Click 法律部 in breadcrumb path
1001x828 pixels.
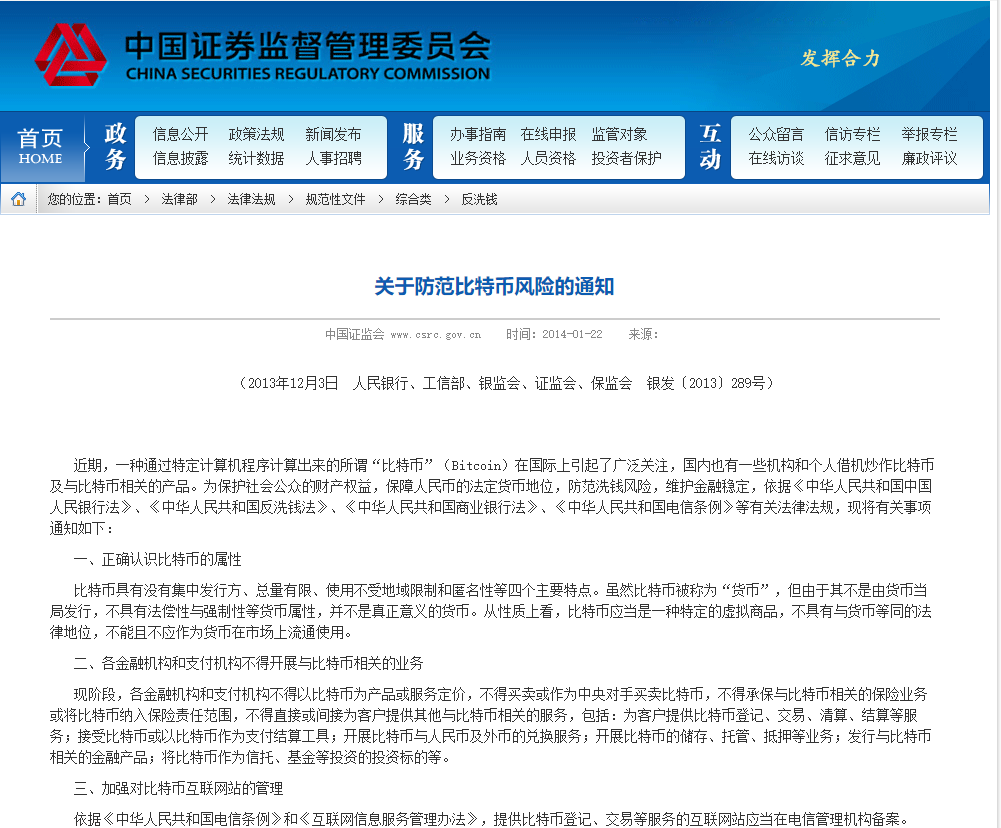click(179, 199)
